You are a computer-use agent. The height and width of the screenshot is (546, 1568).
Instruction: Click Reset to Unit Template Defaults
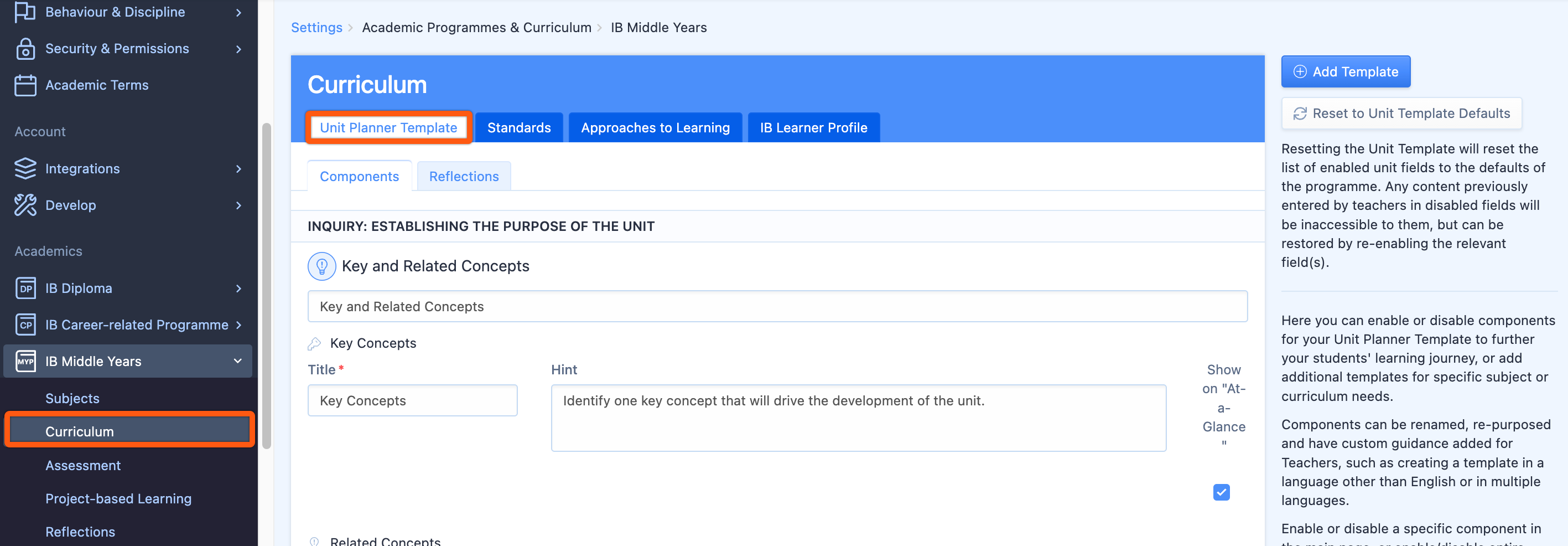coord(1401,114)
